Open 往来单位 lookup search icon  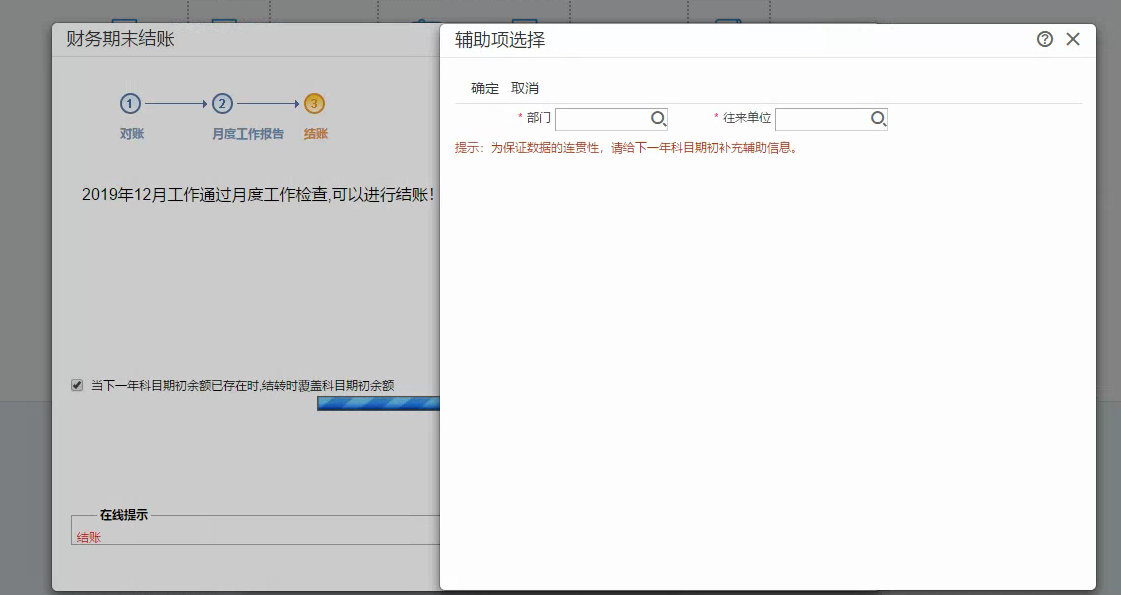click(879, 119)
